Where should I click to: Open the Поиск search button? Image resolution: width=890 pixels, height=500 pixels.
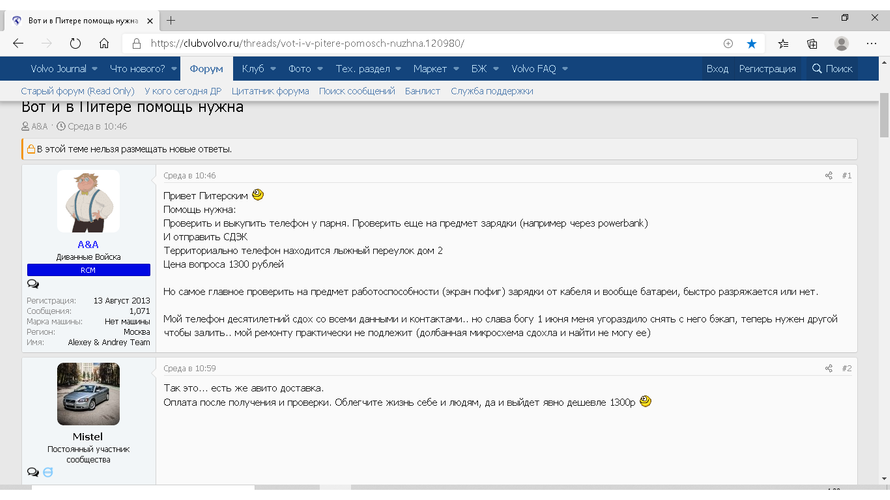832,69
